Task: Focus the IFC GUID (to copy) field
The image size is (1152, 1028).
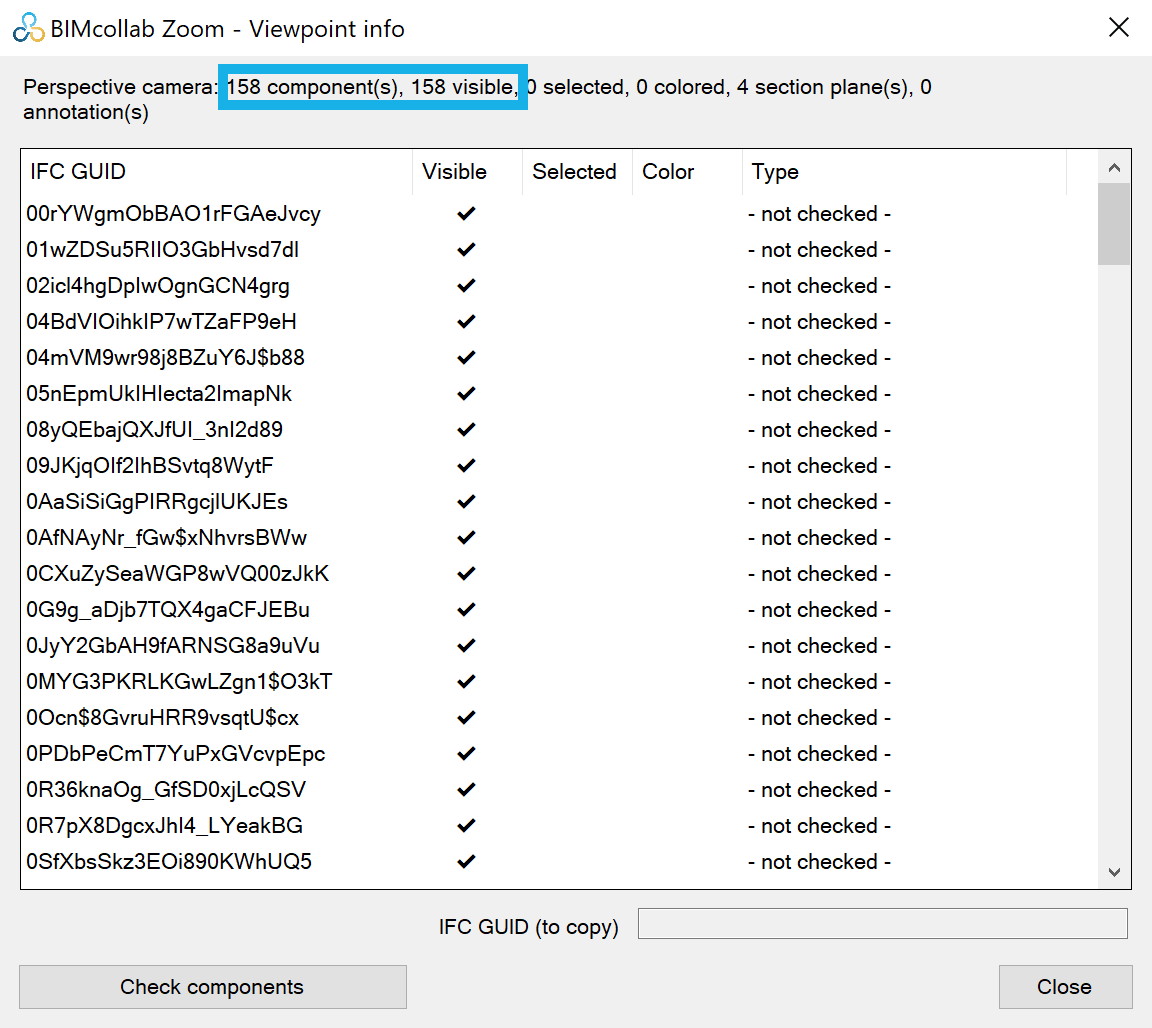Action: [882, 924]
